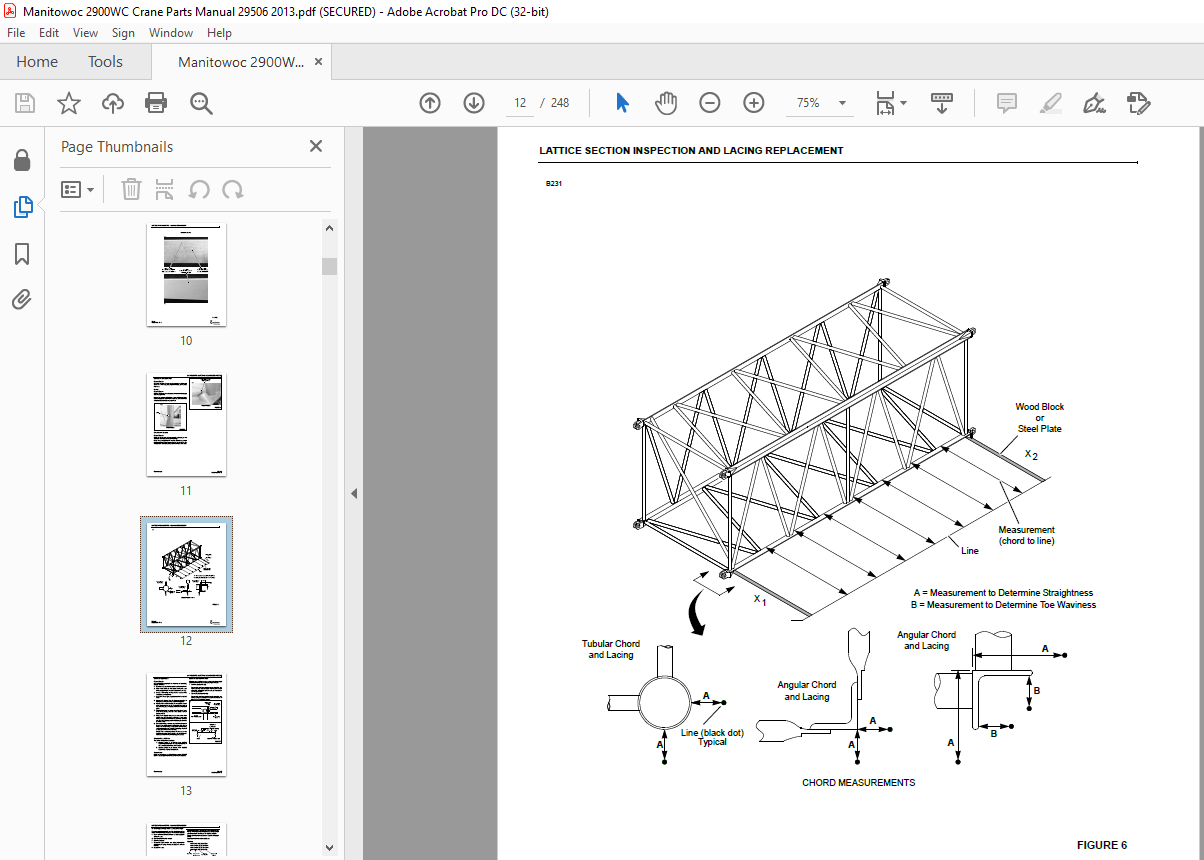Bookmark with the star icon
This screenshot has height=860, width=1204.
click(69, 103)
